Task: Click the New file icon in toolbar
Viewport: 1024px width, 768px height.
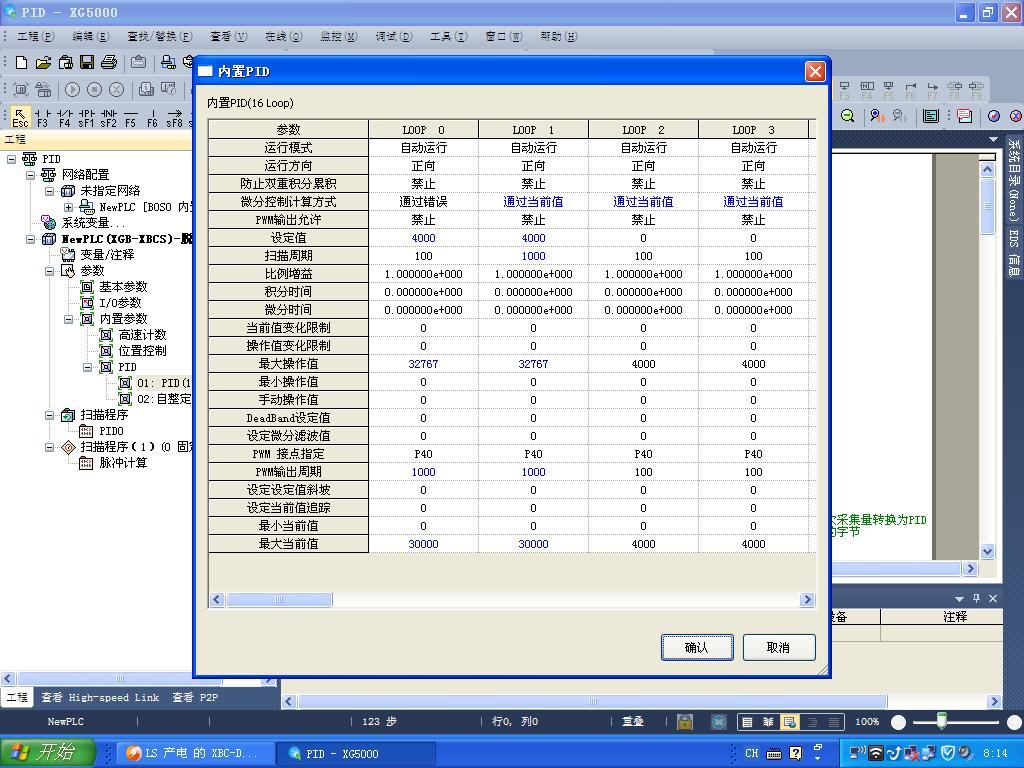Action: [21, 62]
